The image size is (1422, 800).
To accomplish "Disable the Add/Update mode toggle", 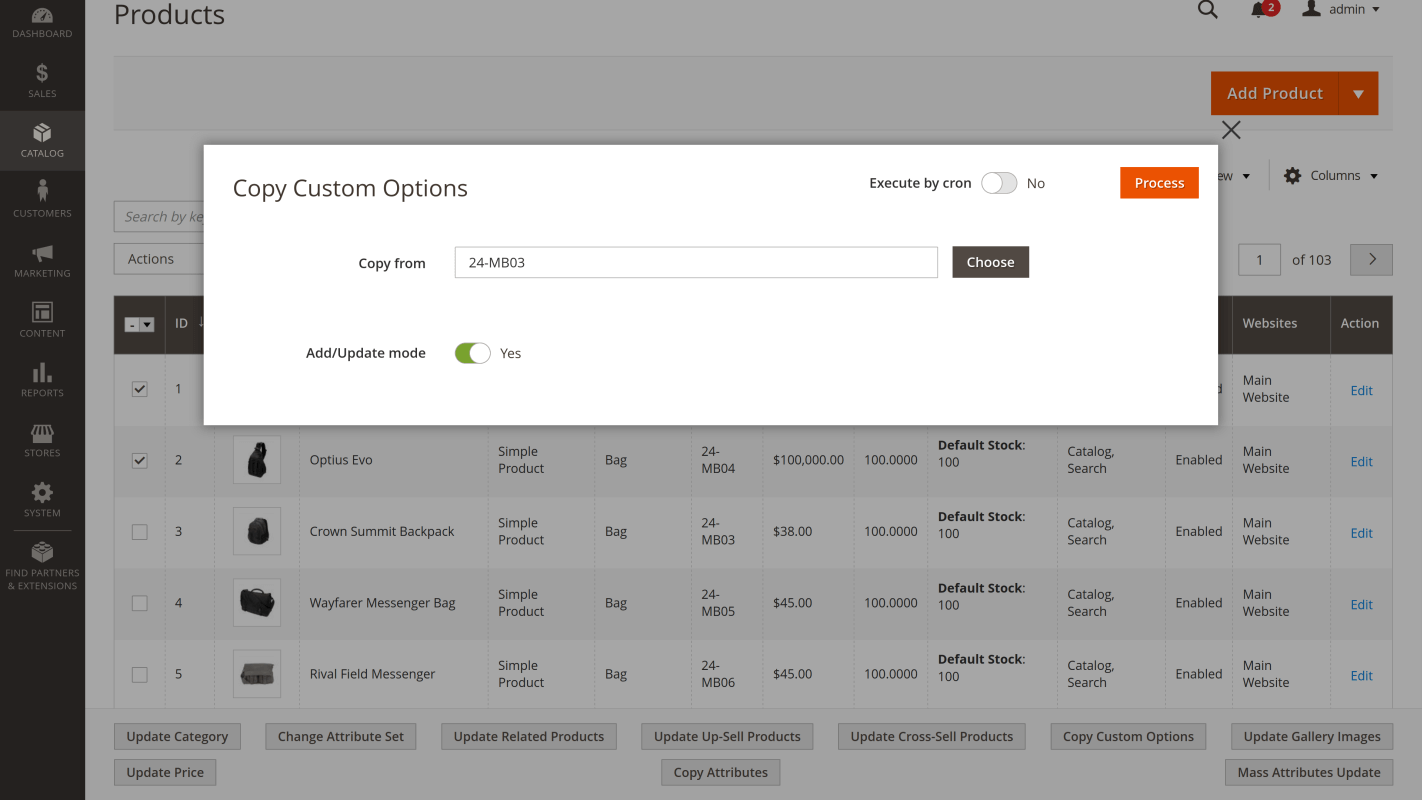I will pos(471,353).
